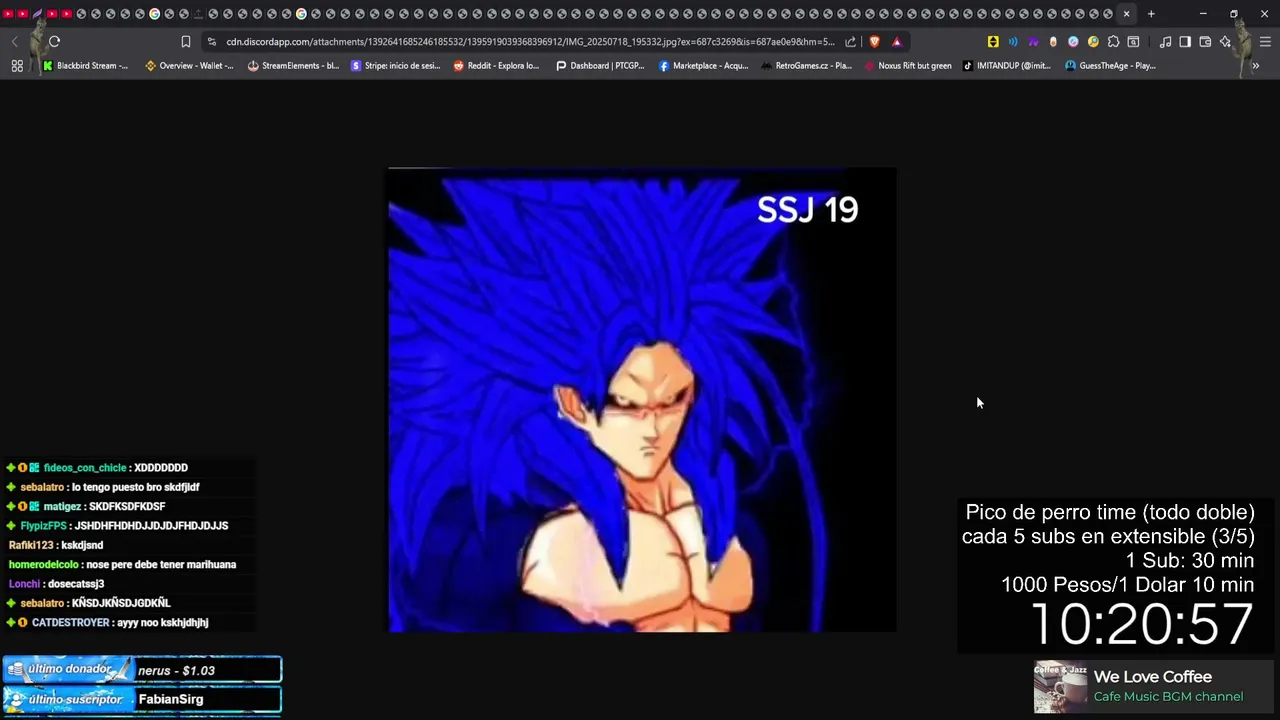
Task: Bookmark this page with the bookmark icon
Action: coord(186,42)
